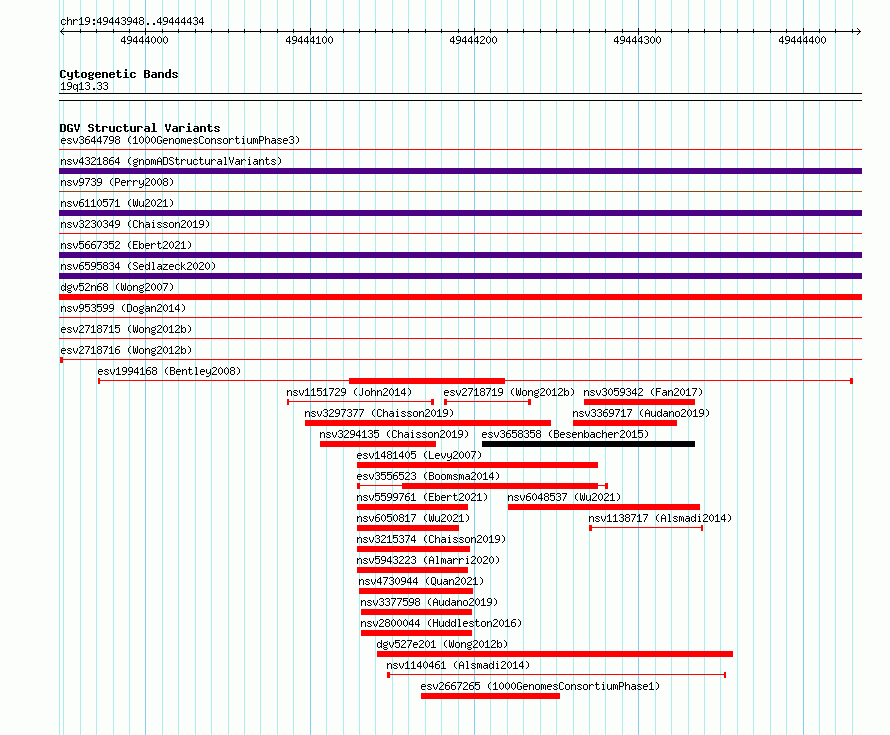This screenshot has width=890, height=735.
Task: Open nsv3297377 (Chaisson2019) label
Action: (379, 413)
